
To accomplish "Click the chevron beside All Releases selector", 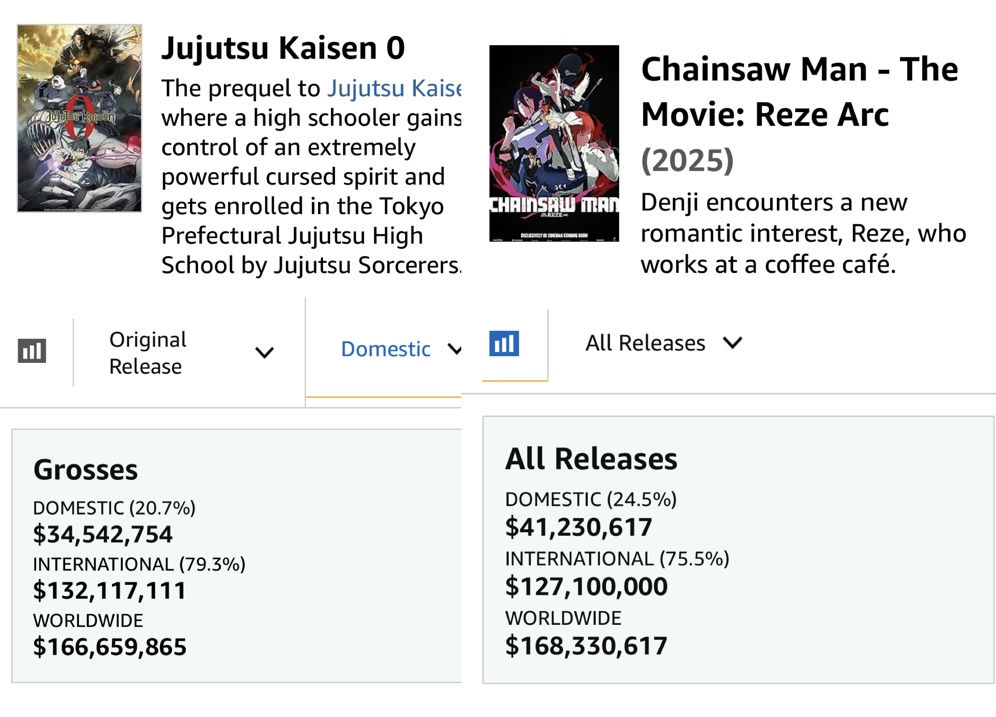I will [x=732, y=343].
